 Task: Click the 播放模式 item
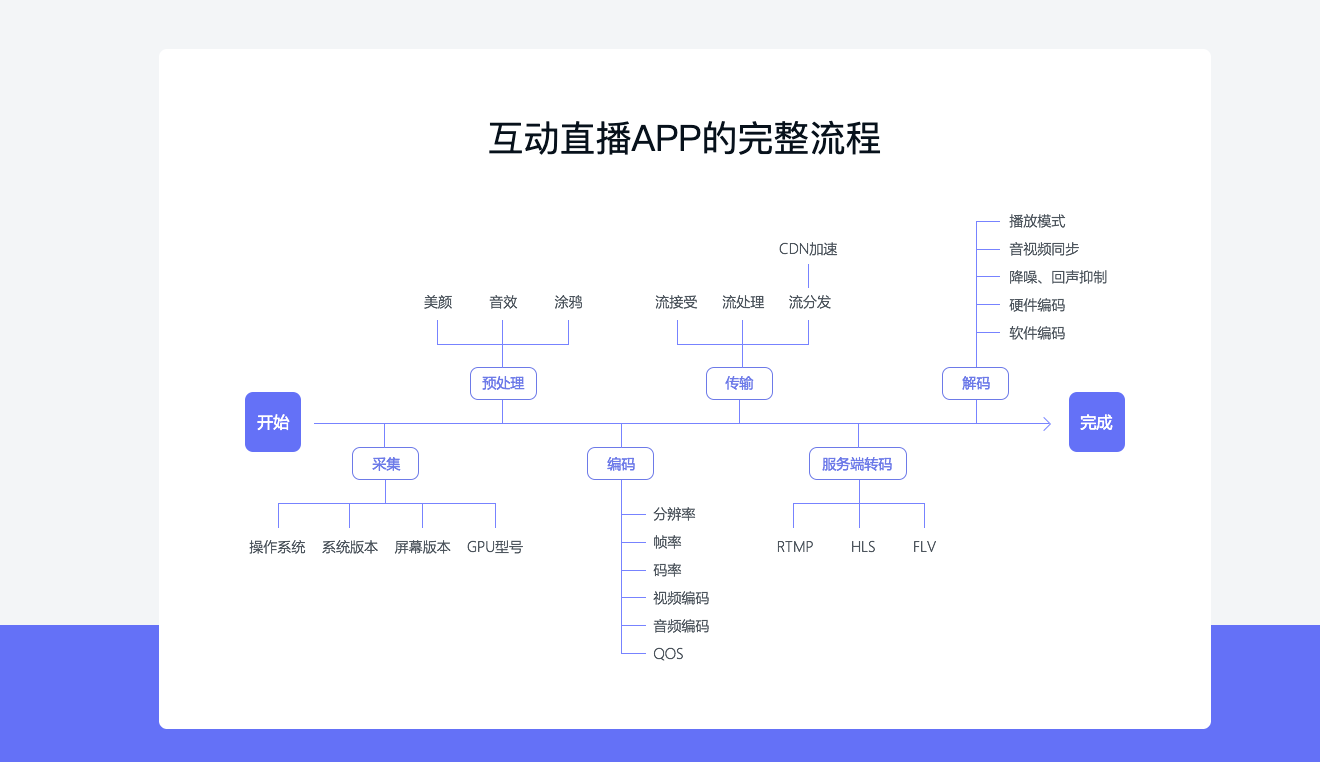1037,221
